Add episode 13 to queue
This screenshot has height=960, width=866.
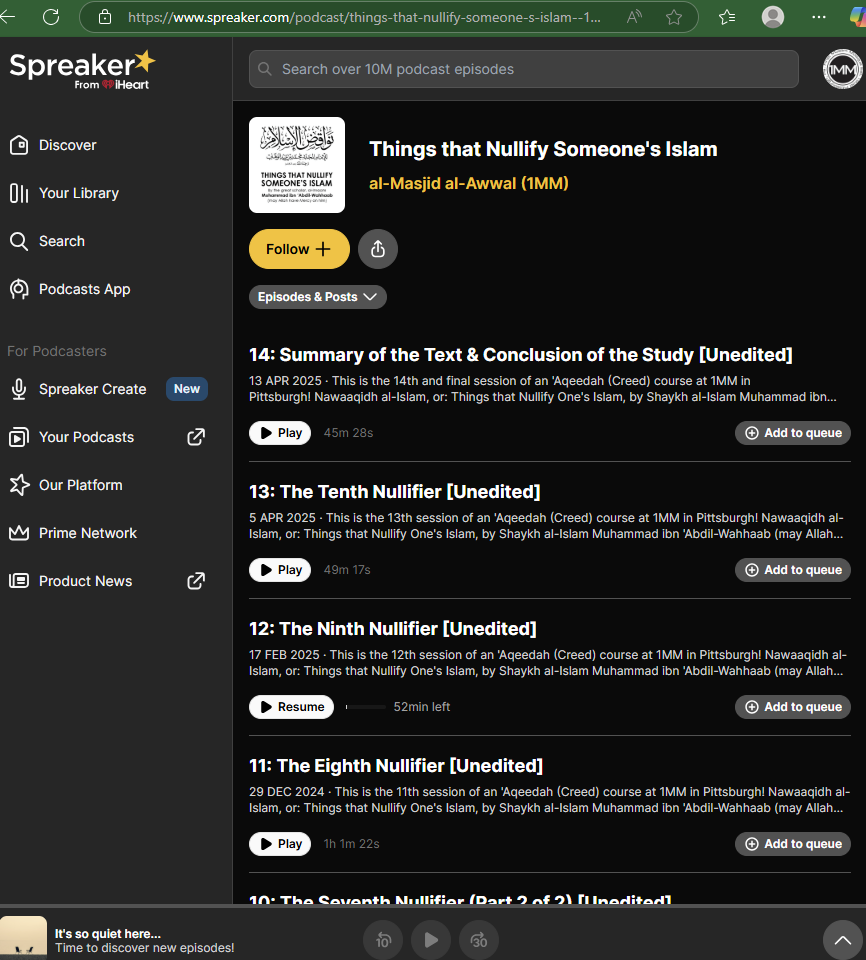[x=793, y=570]
